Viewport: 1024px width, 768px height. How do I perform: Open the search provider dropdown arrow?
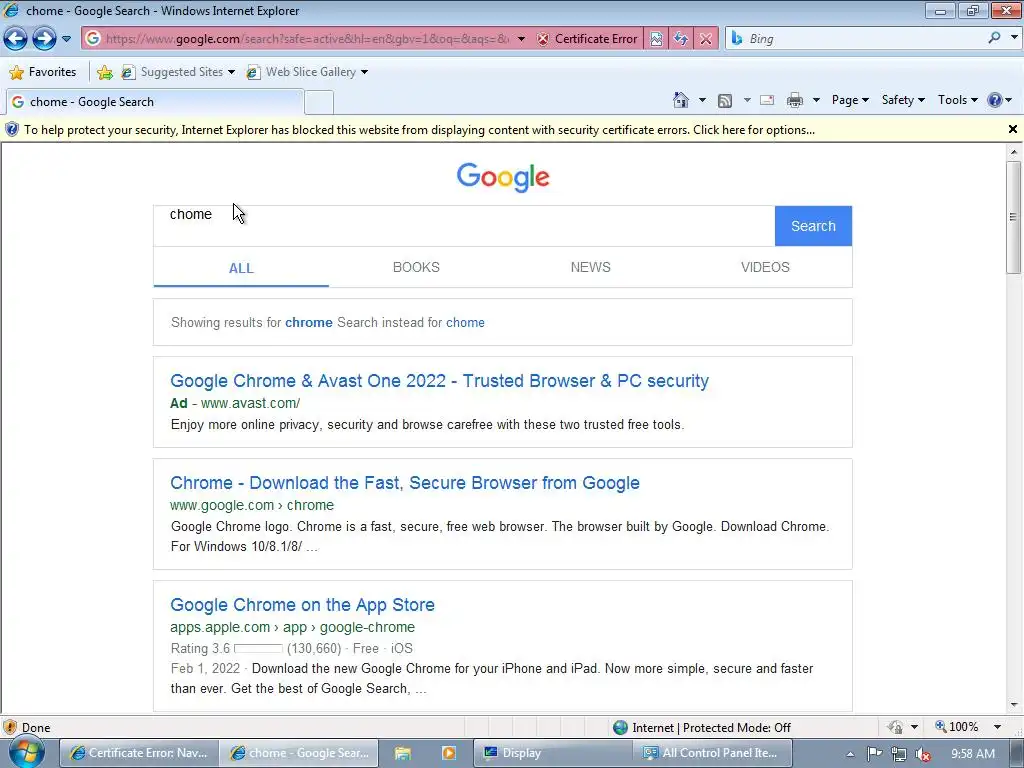[x=1014, y=38]
